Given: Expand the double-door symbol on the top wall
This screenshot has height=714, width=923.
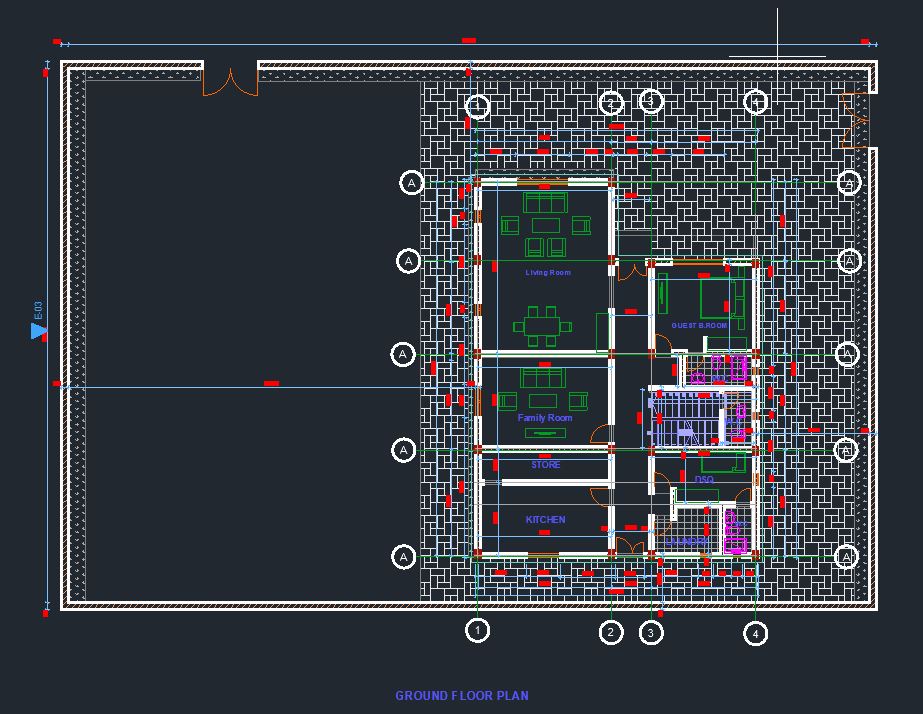Looking at the screenshot, I should (x=232, y=80).
